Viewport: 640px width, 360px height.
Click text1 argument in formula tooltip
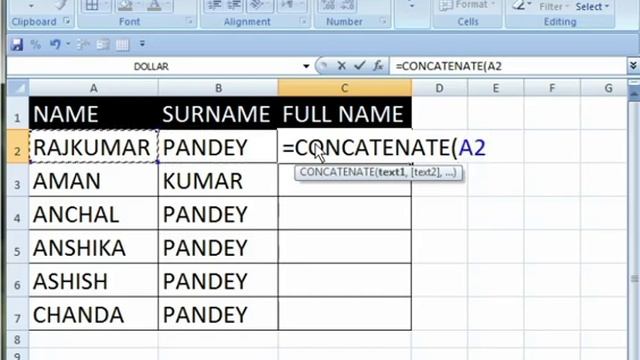click(391, 172)
